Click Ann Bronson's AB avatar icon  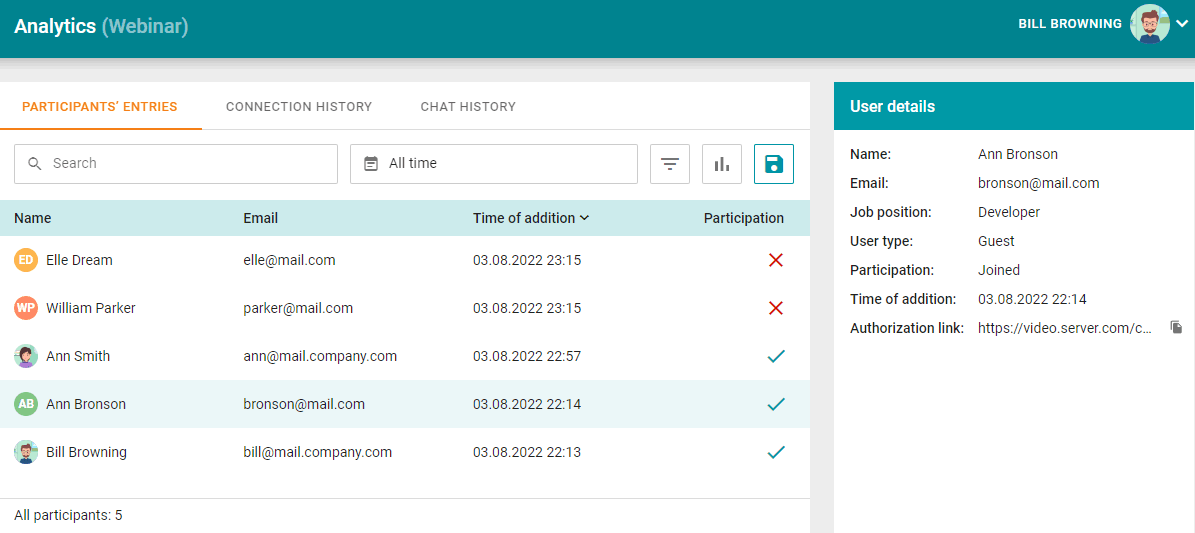(26, 404)
